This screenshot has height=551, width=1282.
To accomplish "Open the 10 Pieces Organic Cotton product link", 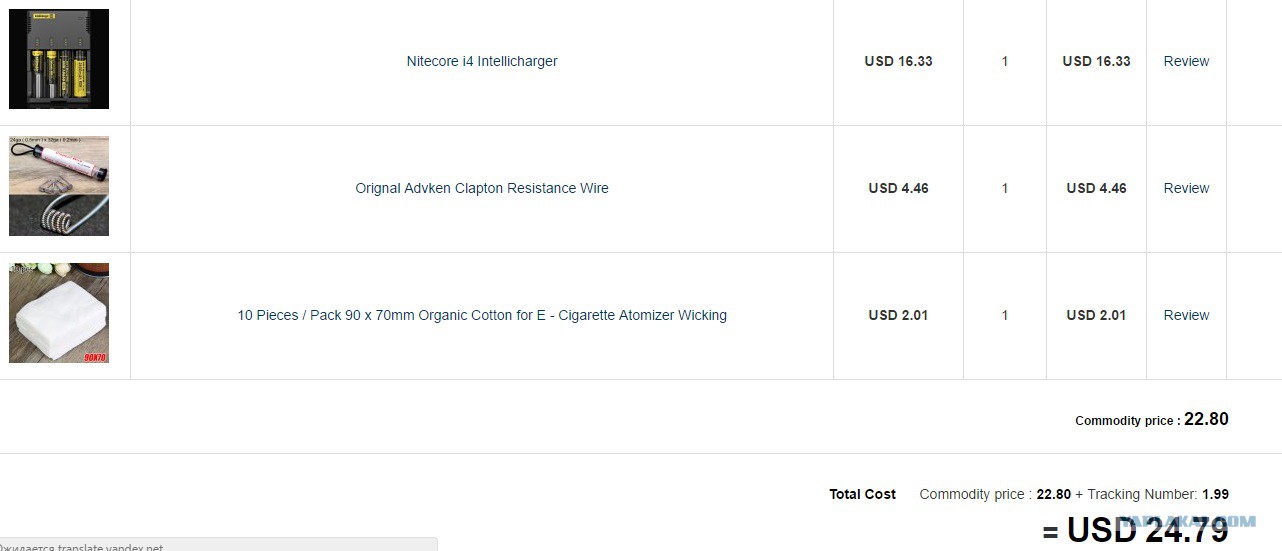I will [x=482, y=315].
